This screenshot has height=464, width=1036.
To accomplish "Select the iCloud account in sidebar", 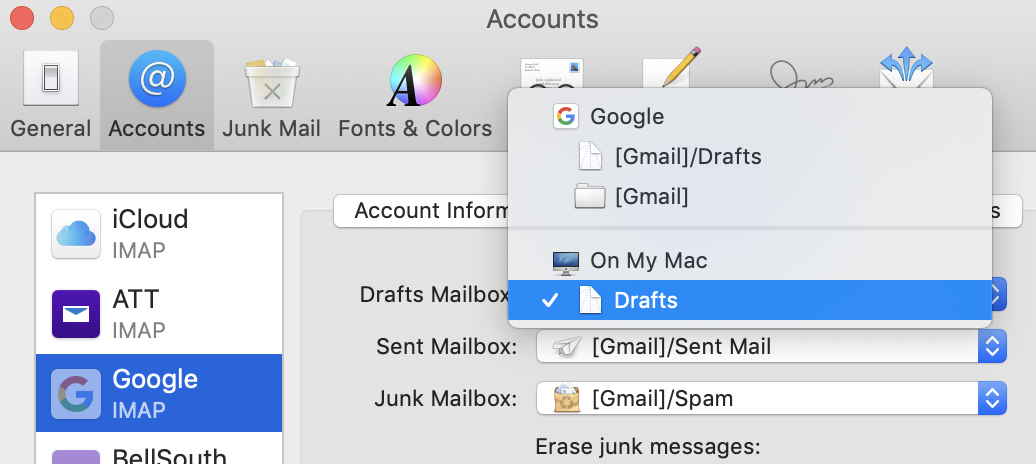I will [159, 233].
